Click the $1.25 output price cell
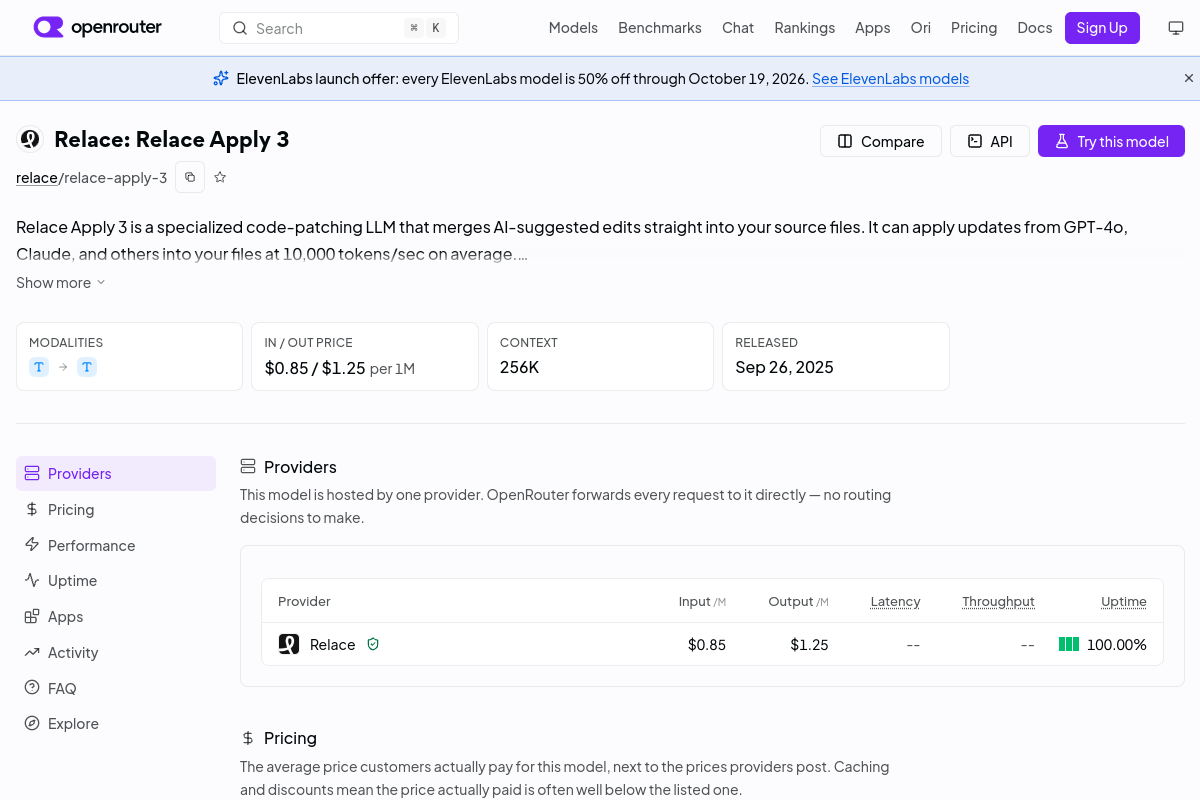The image size is (1200, 800). point(809,644)
